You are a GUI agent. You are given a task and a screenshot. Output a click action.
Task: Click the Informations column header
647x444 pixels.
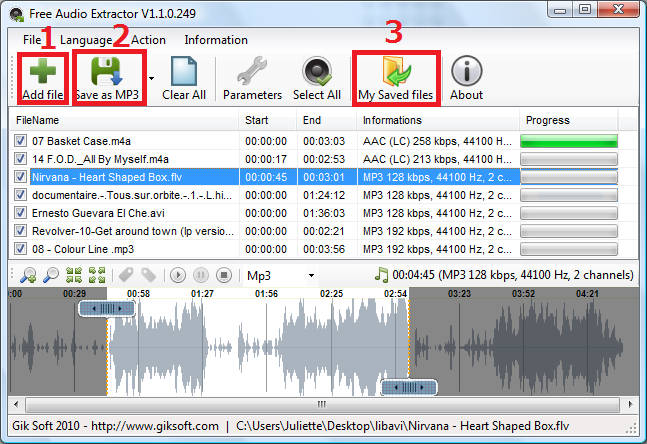[438, 120]
